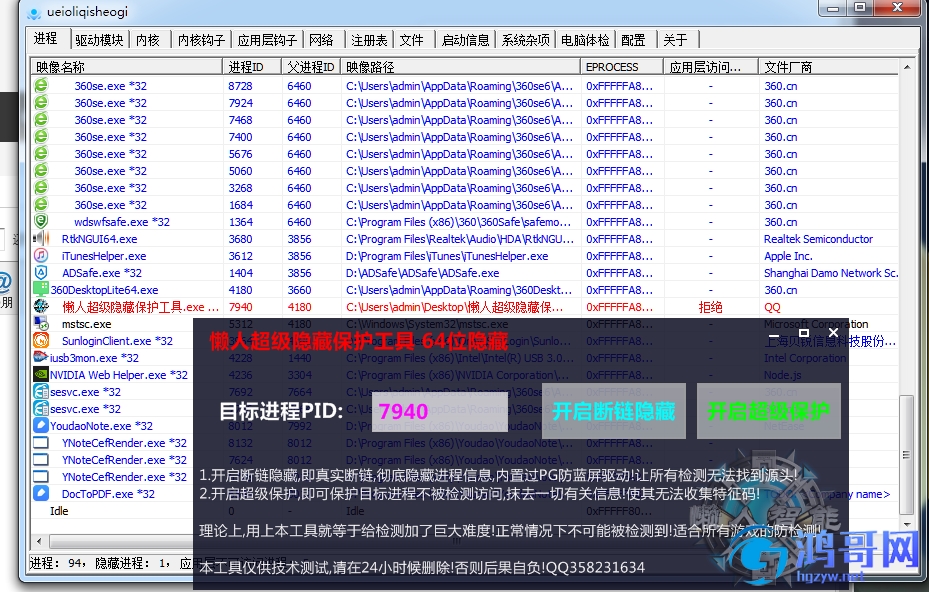Switch to the 内核钩子 tab
929x592 pixels.
[x=201, y=40]
